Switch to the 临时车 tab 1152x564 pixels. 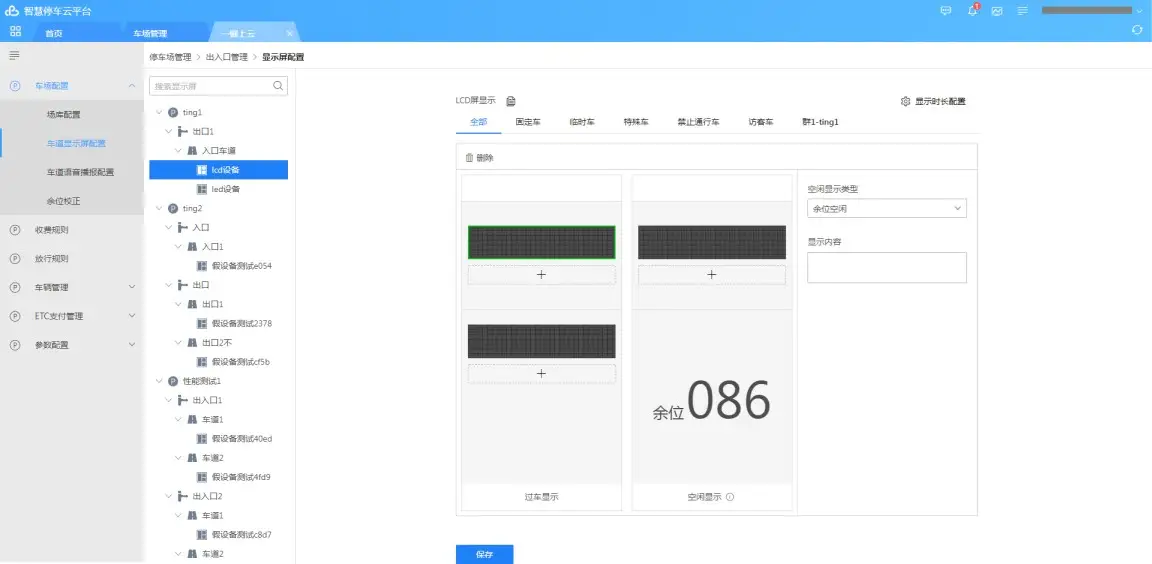[x=582, y=122]
